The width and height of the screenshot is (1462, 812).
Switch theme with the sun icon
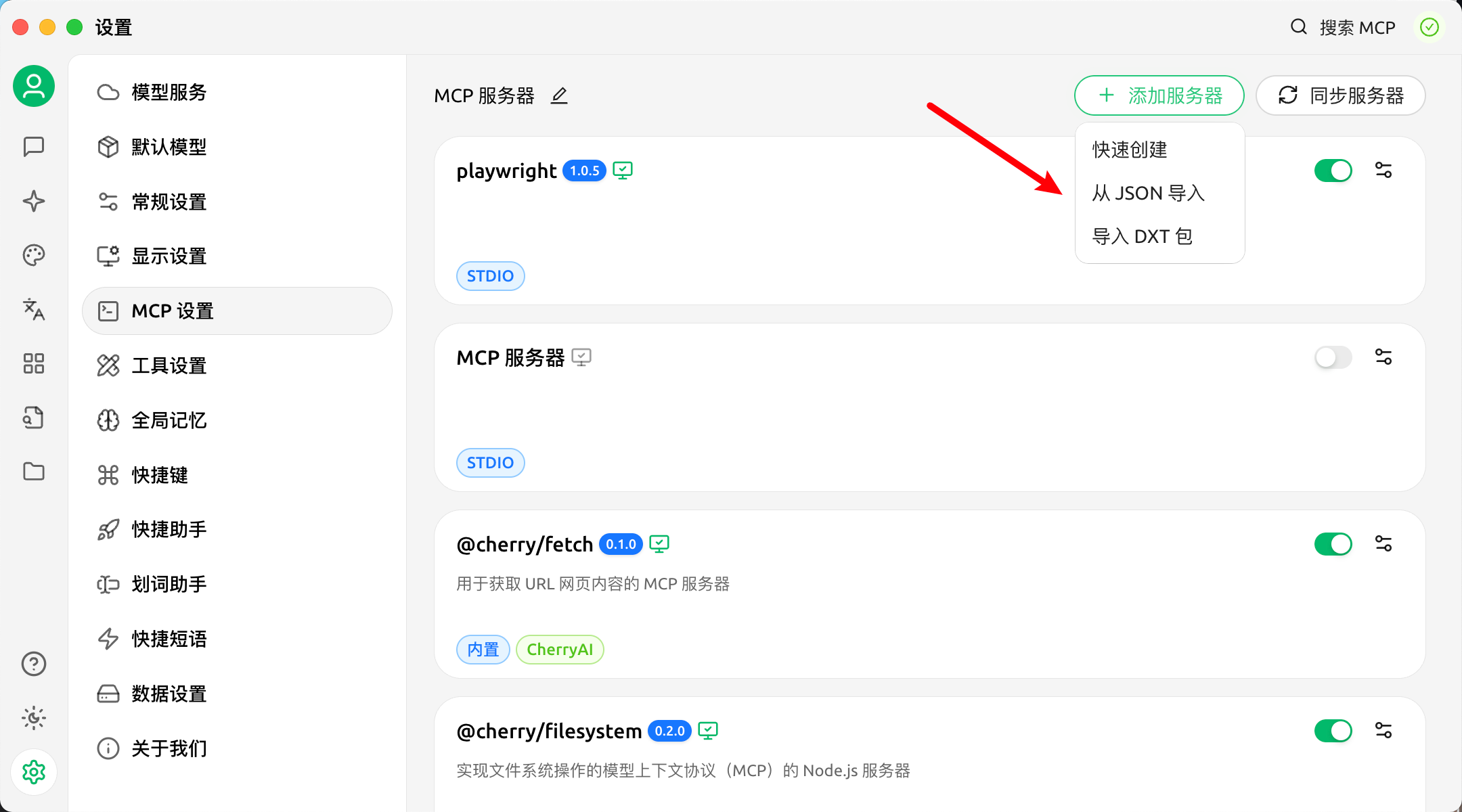pos(34,718)
